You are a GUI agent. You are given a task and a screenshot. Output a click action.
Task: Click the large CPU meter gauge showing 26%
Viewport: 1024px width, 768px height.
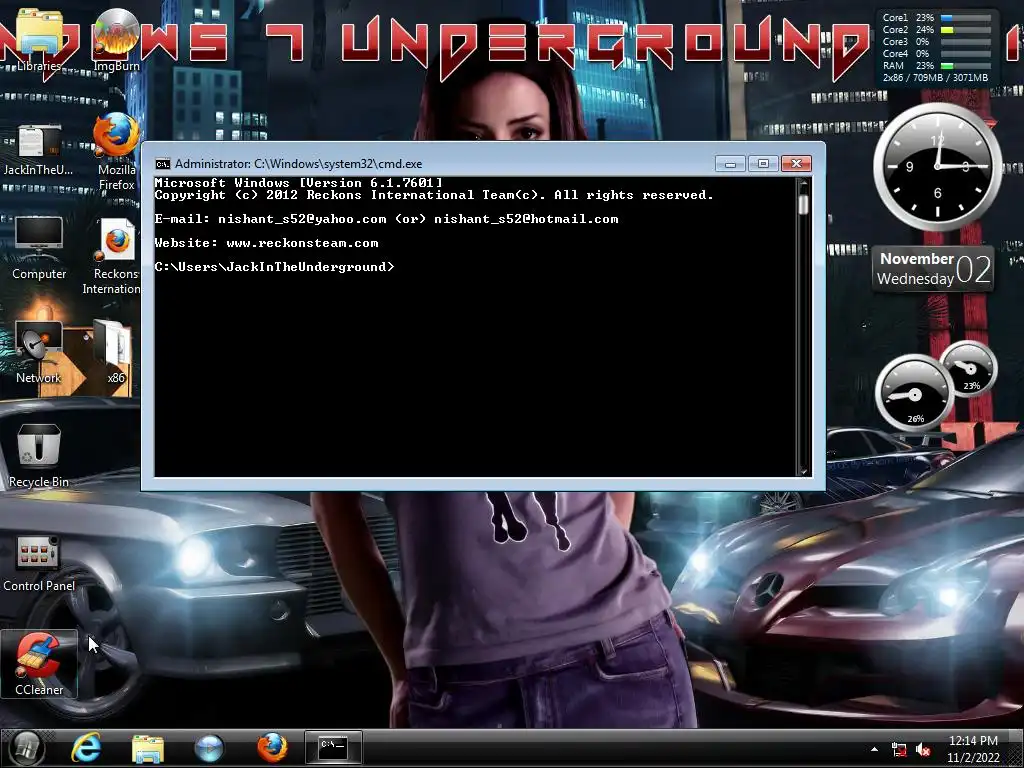click(914, 394)
